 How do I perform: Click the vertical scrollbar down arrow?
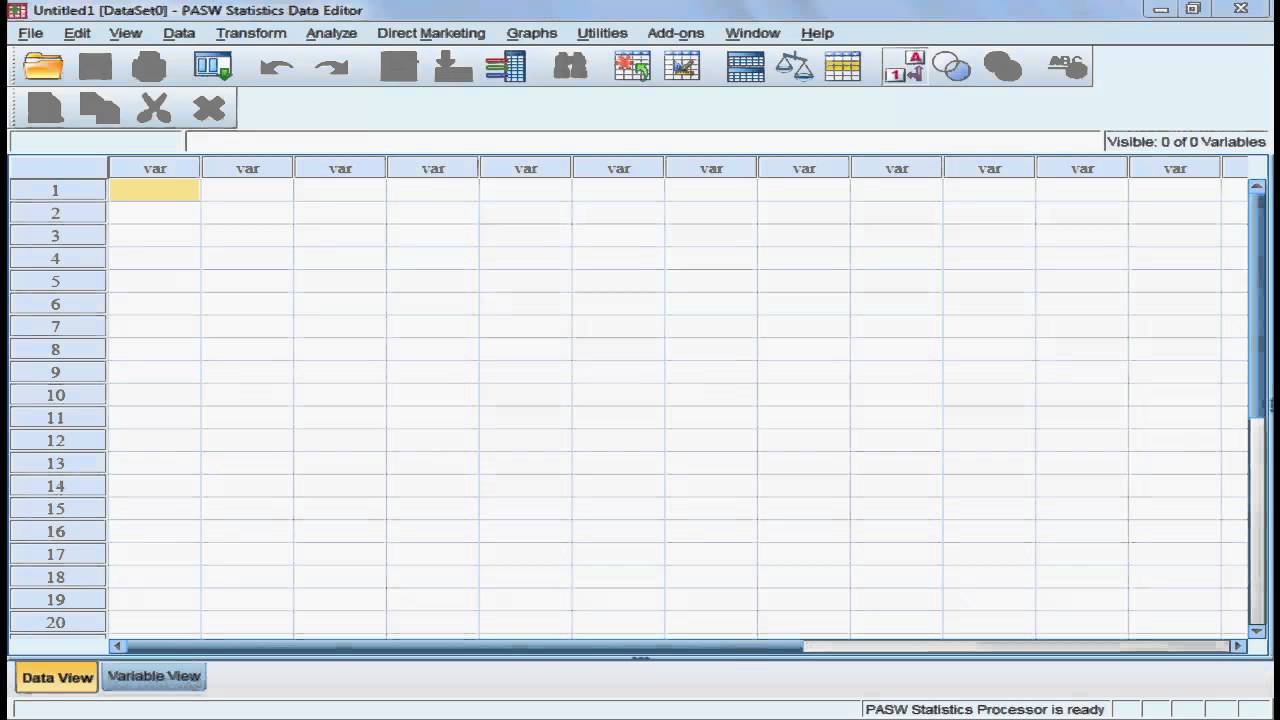coord(1257,631)
